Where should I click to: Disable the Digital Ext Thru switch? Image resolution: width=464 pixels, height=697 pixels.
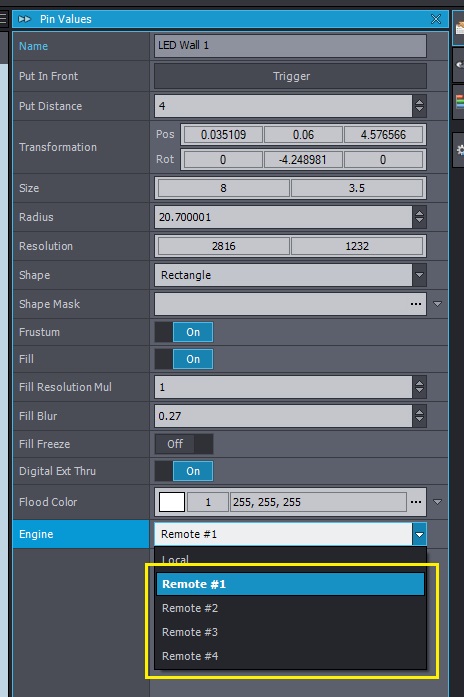(x=184, y=471)
